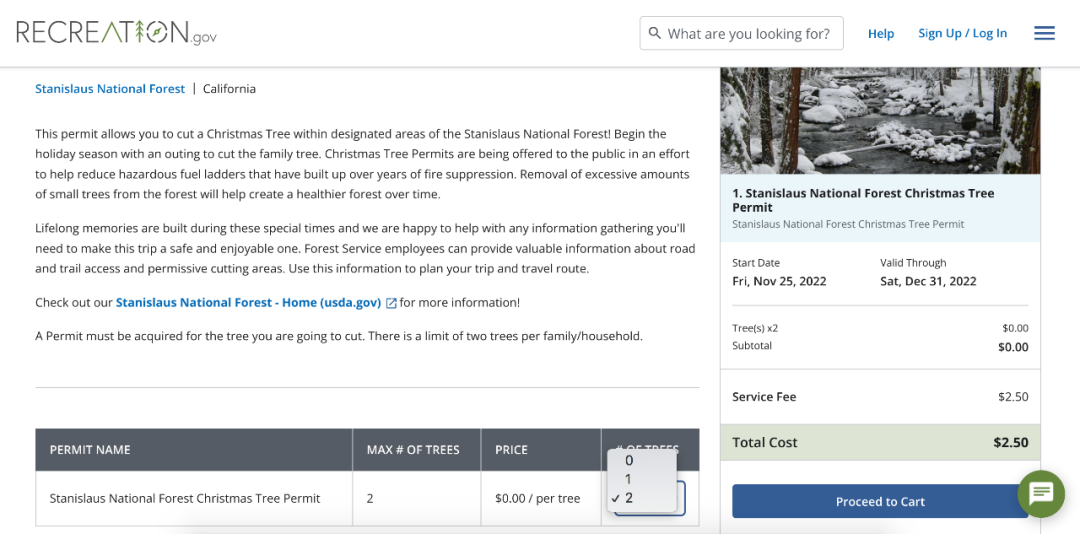Open the chat support bubble icon
The height and width of the screenshot is (534, 1080).
click(1041, 493)
